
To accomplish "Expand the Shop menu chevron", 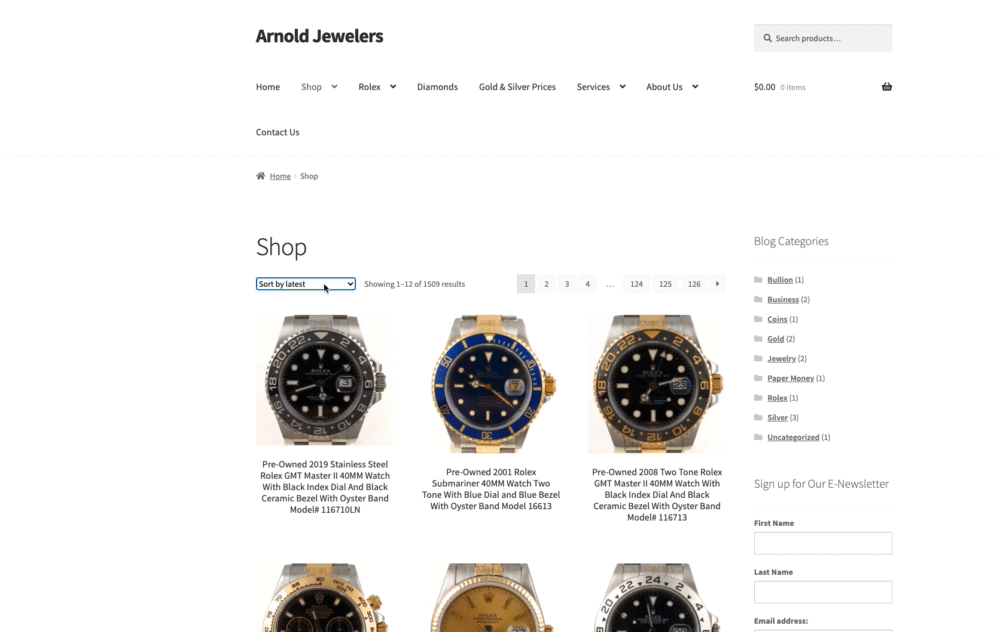I will 334,87.
